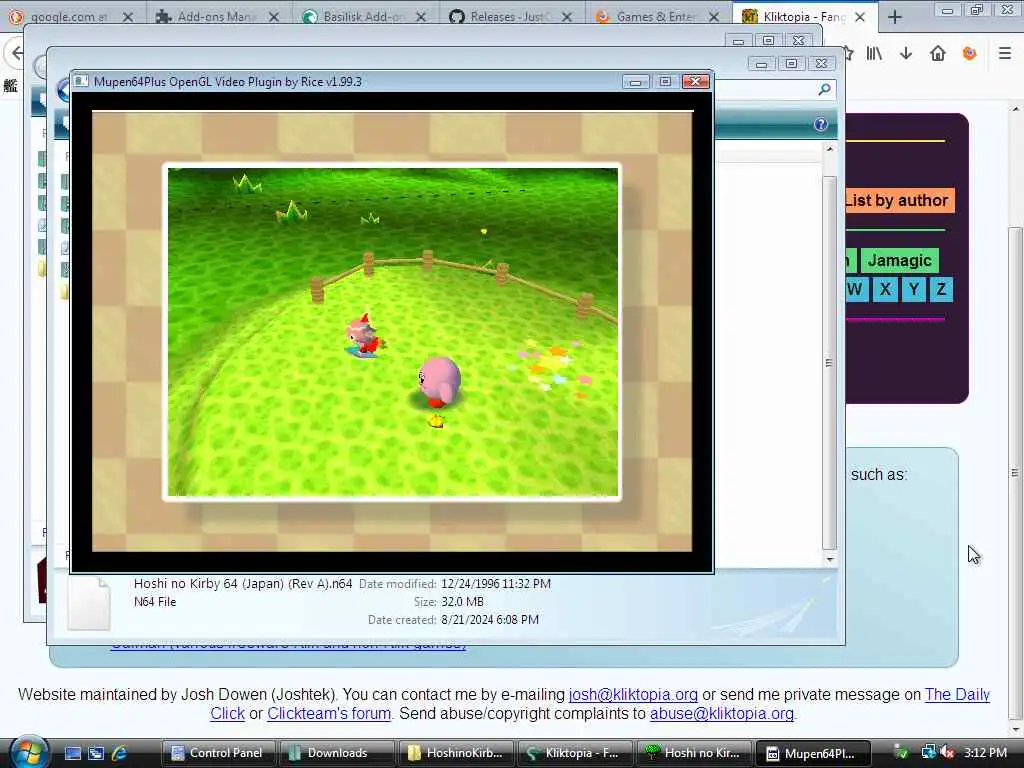The height and width of the screenshot is (768, 1024).
Task: Switch to the Downloads taskbar window
Action: pos(336,753)
